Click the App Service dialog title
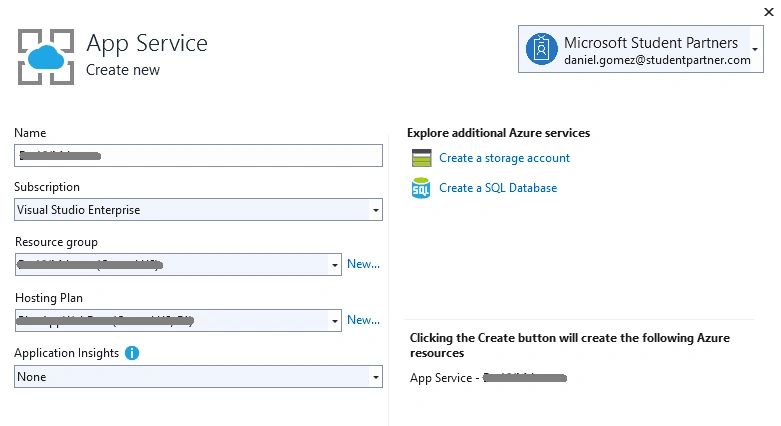This screenshot has width=781, height=426. 147,43
